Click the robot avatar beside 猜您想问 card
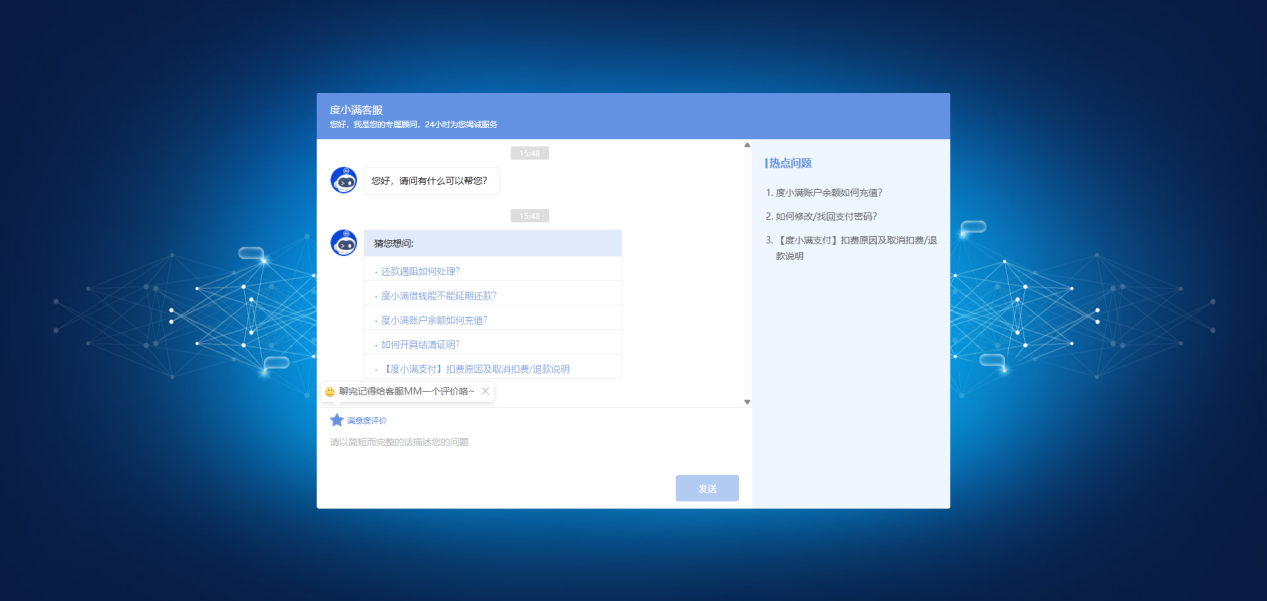1267x601 pixels. 344,243
